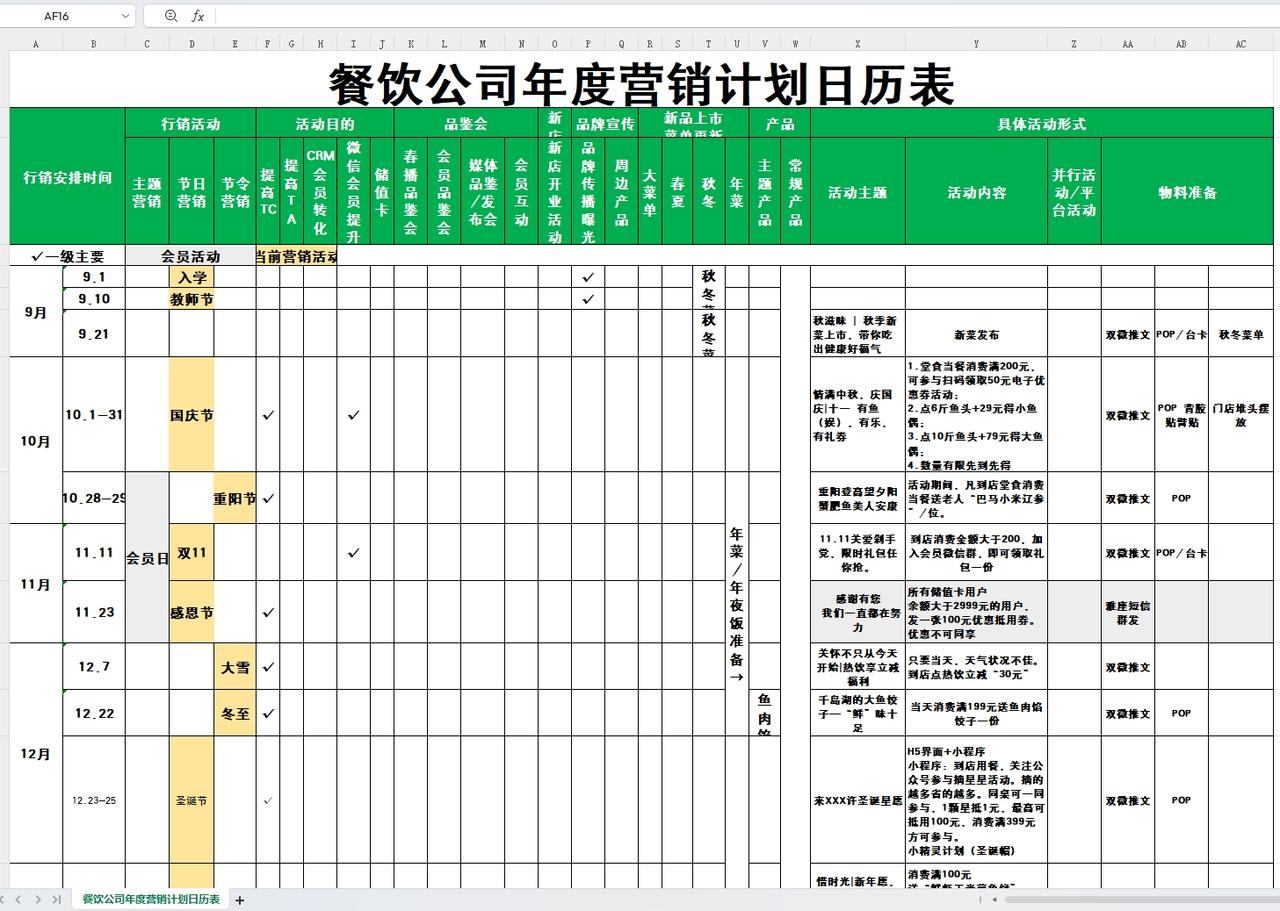This screenshot has width=1280, height=911.
Task: Select the date cell 9.21
Action: coord(94,333)
